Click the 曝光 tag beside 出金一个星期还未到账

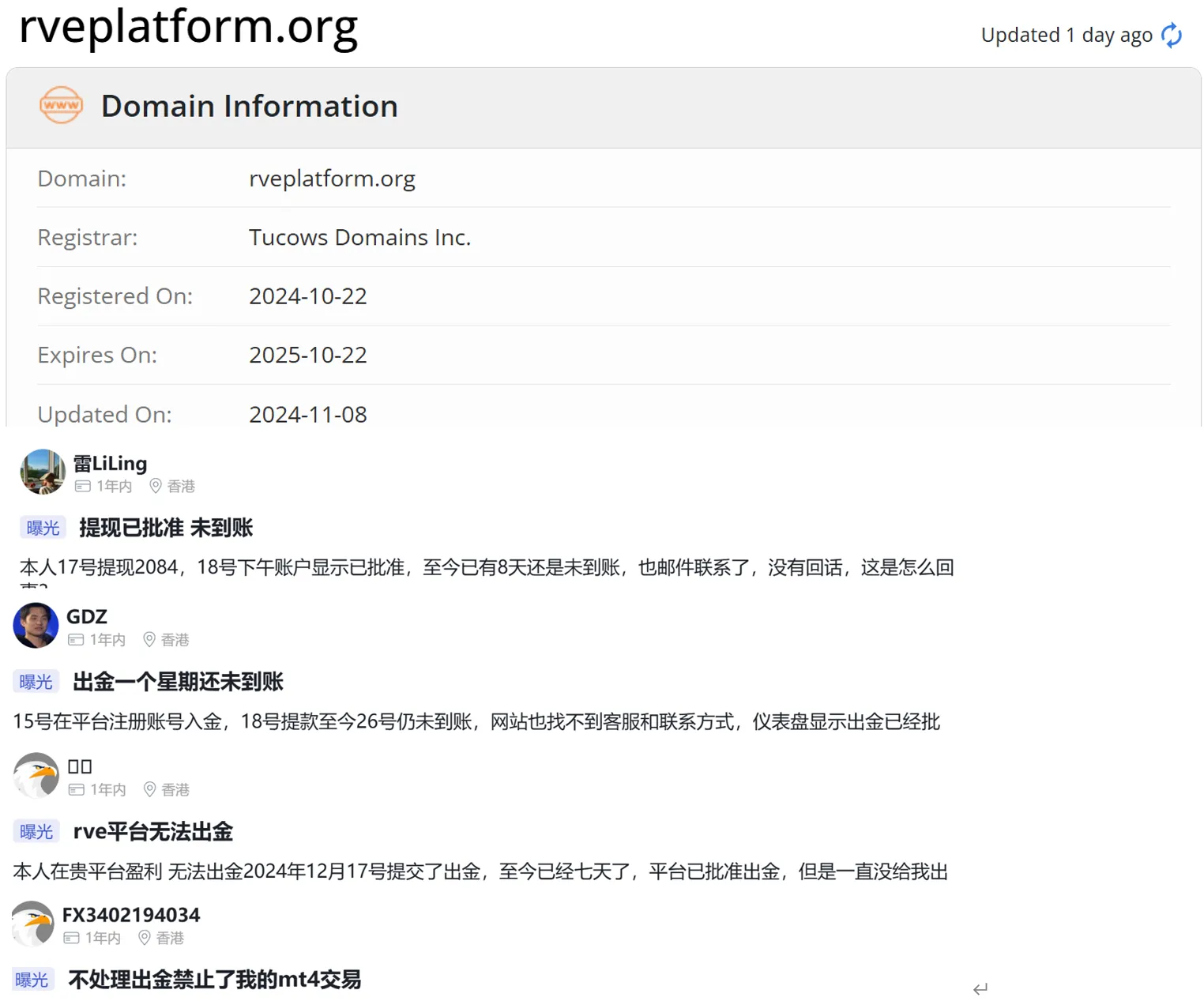(x=36, y=682)
